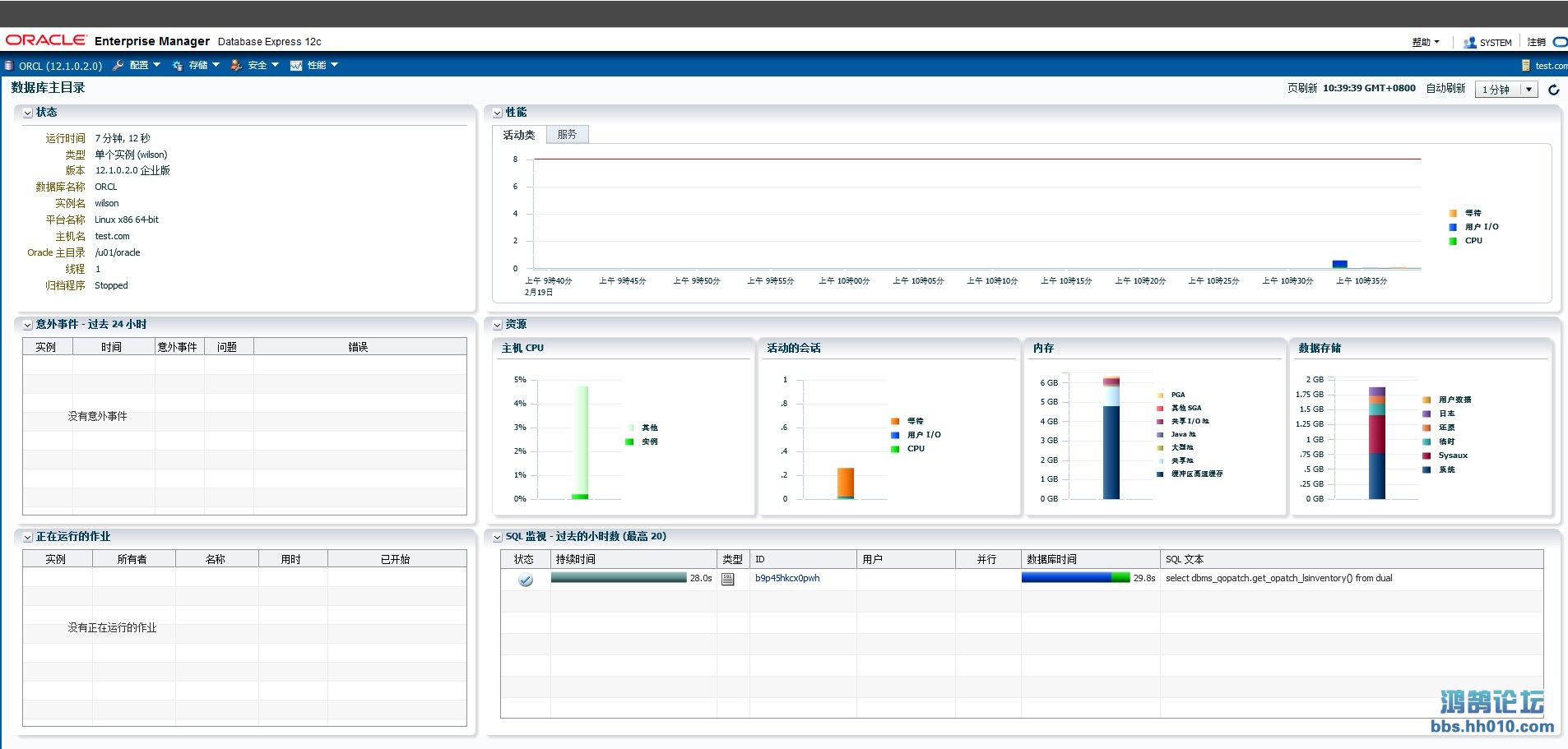Switch to the 活动类 tab
1568x749 pixels.
(519, 135)
